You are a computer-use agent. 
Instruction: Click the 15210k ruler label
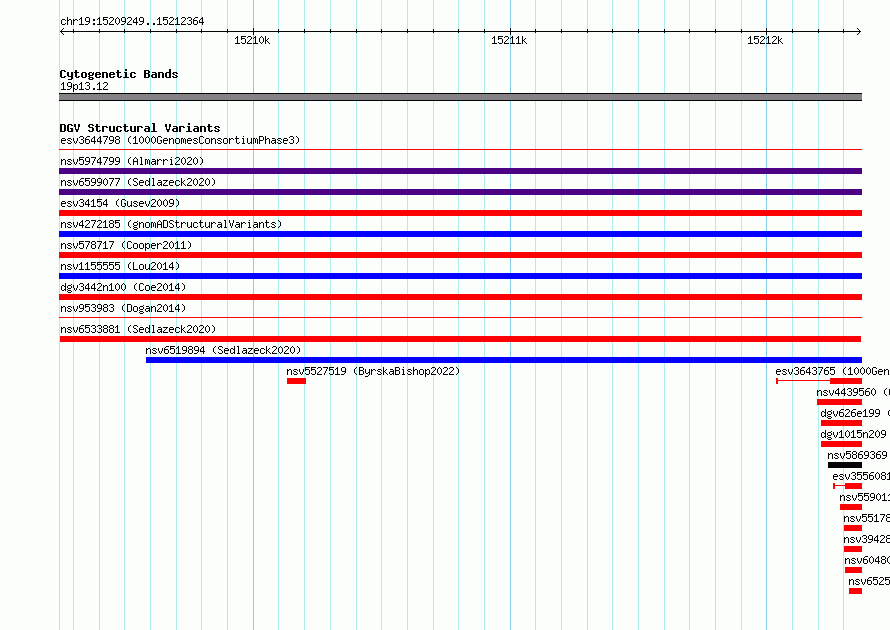pyautogui.click(x=252, y=40)
